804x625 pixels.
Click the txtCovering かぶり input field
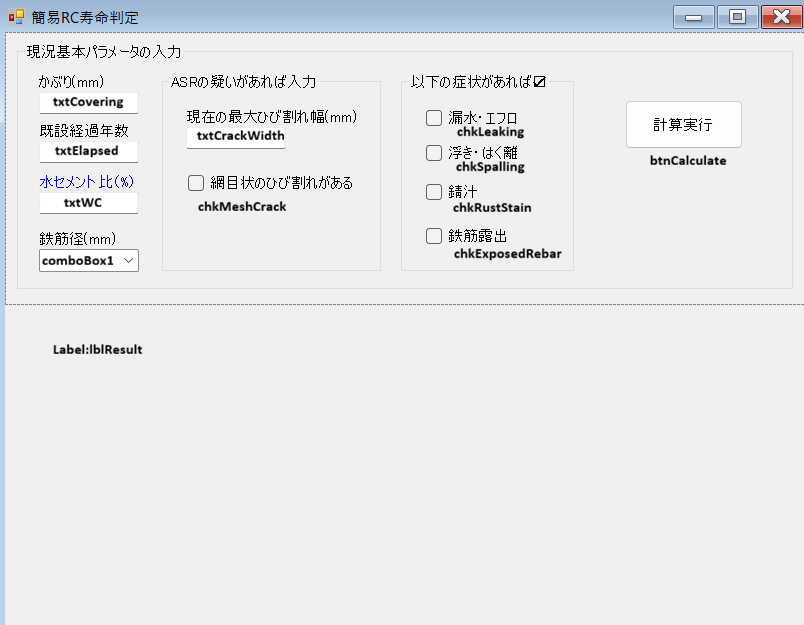tap(89, 102)
